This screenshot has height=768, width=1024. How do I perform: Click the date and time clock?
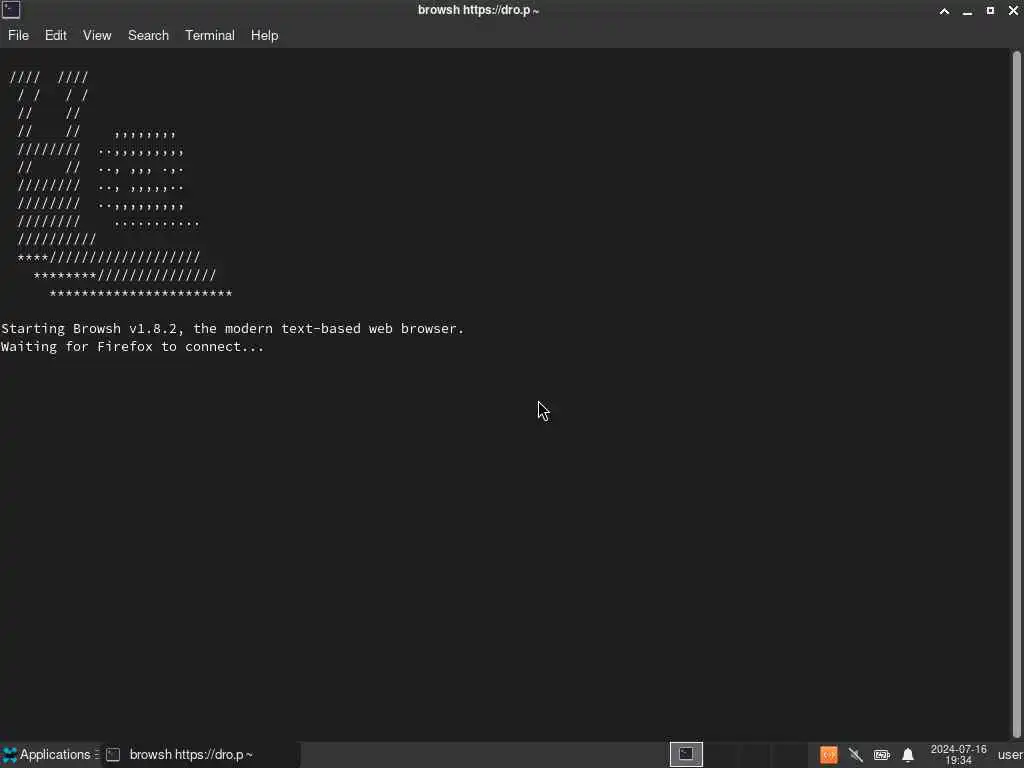pos(958,754)
